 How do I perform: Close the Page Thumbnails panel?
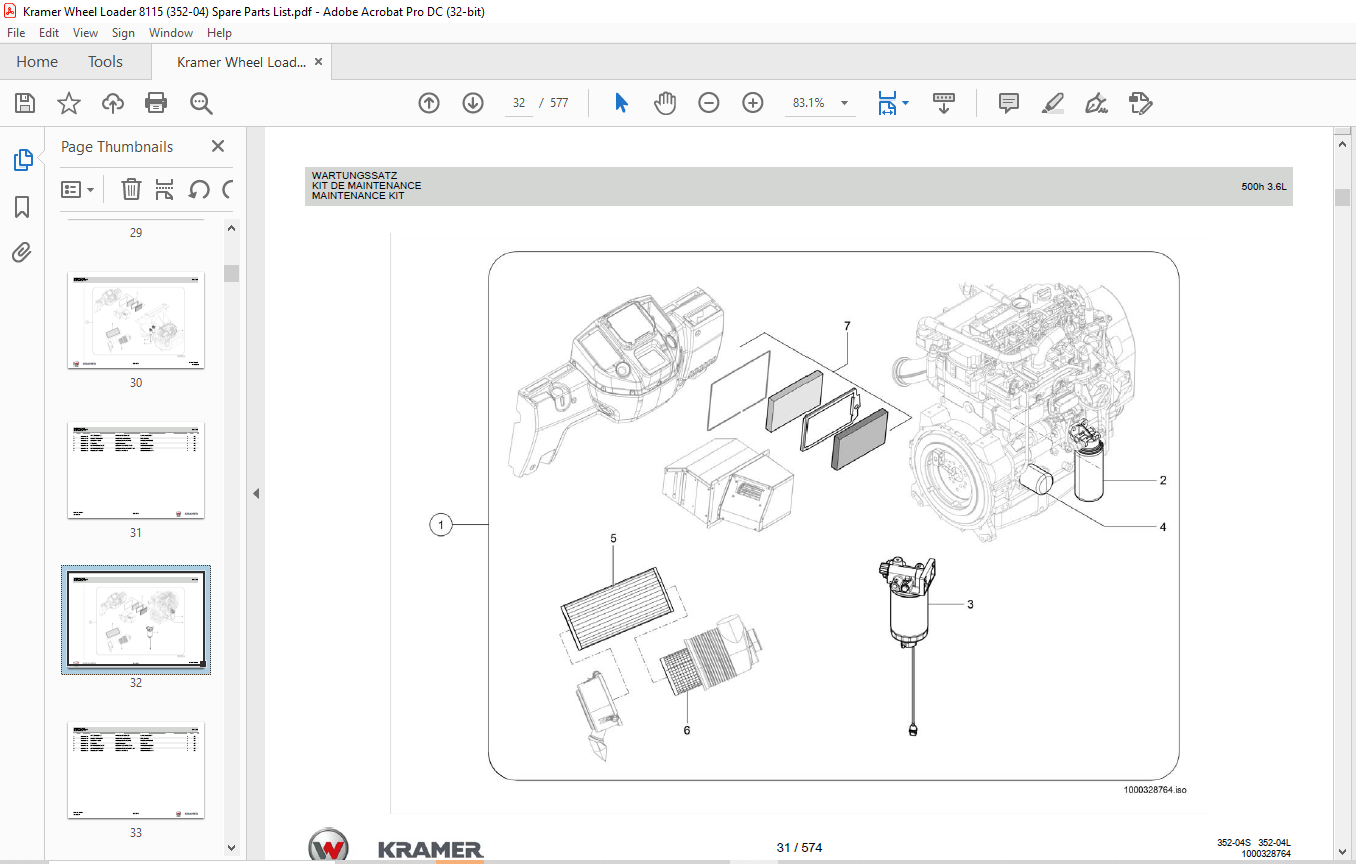coord(218,146)
